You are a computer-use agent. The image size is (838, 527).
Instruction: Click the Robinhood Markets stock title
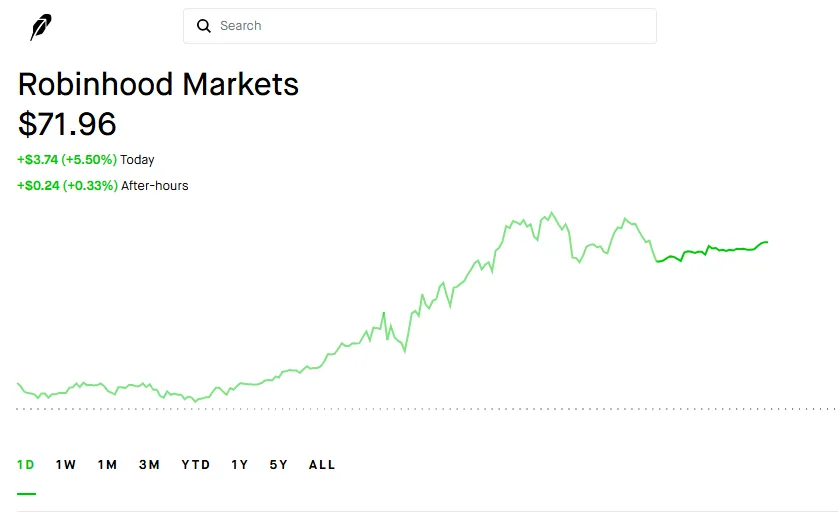pyautogui.click(x=158, y=84)
